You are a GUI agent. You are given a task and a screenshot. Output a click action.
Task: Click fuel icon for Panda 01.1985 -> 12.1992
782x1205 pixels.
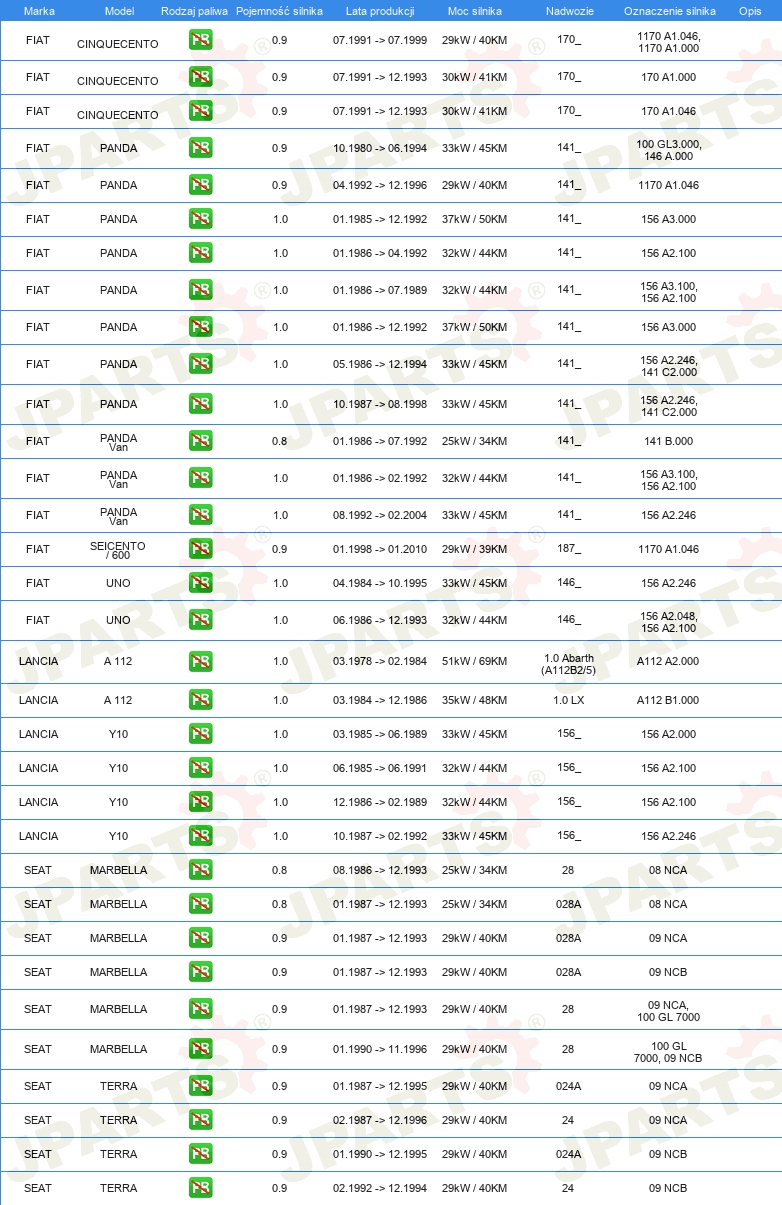(x=200, y=219)
